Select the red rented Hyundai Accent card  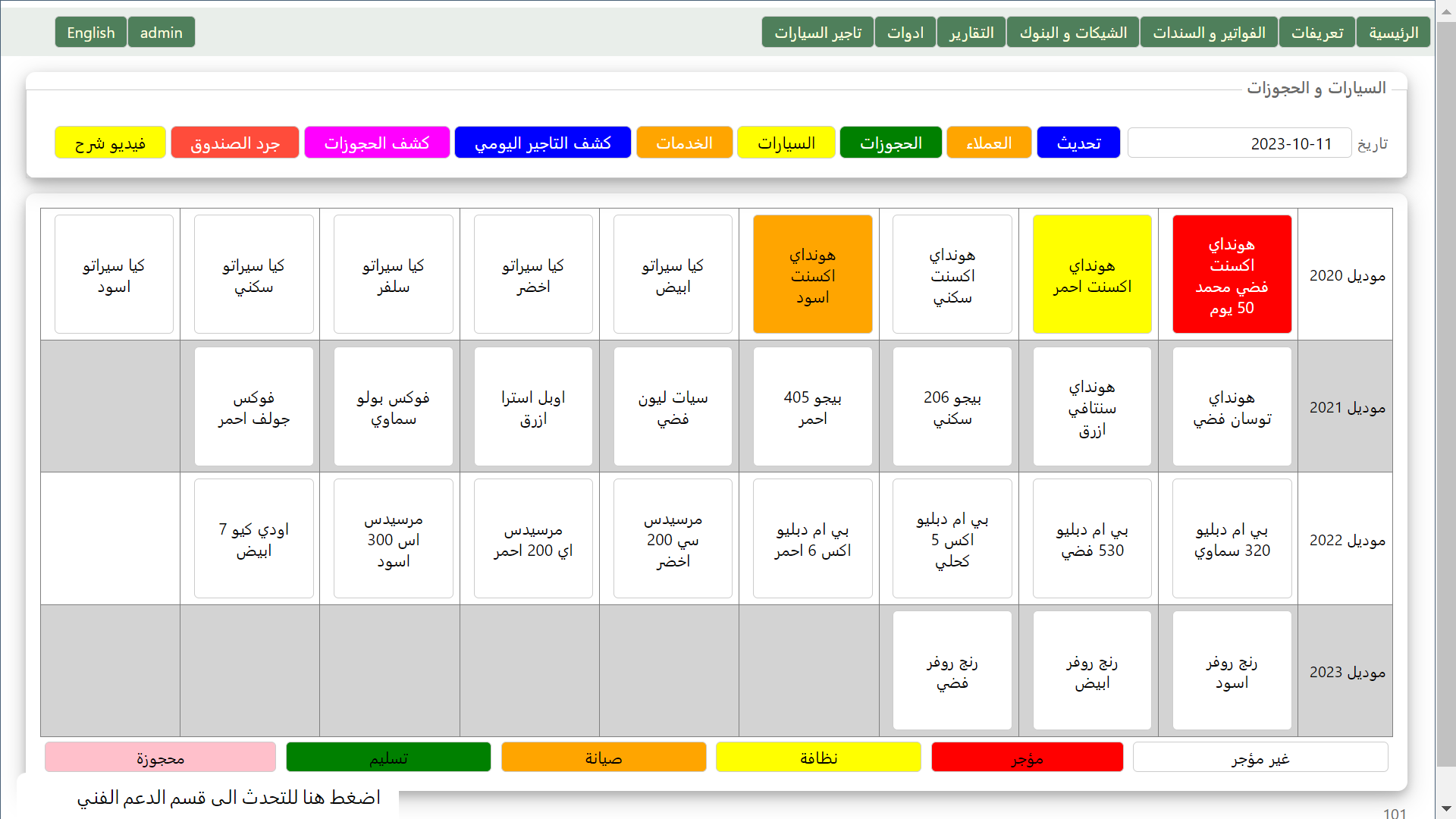1232,275
